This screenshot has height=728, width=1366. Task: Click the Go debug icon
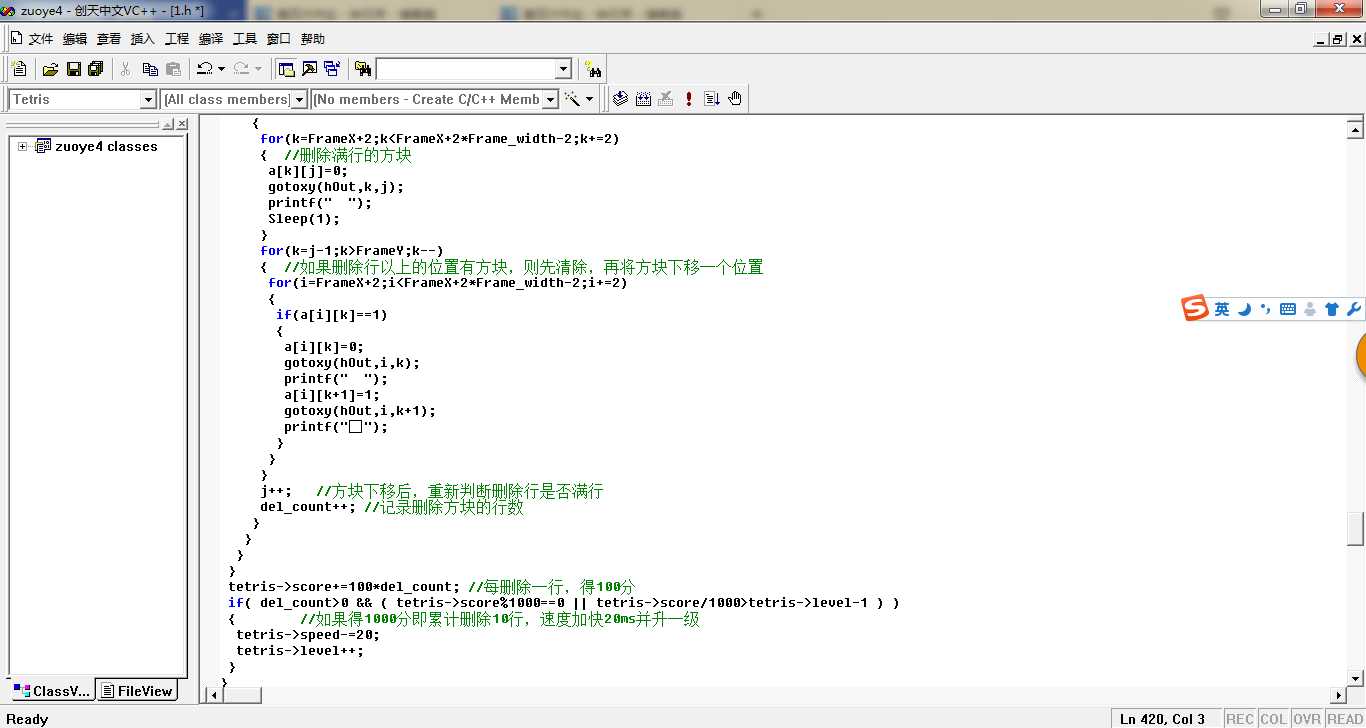pos(712,99)
